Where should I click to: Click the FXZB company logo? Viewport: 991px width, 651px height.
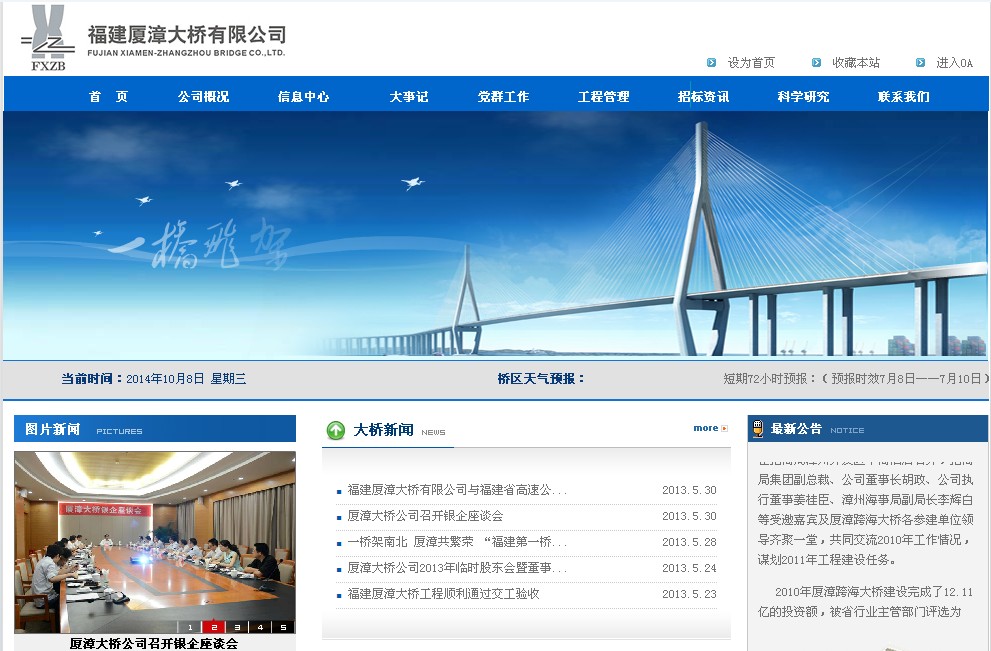tap(47, 40)
